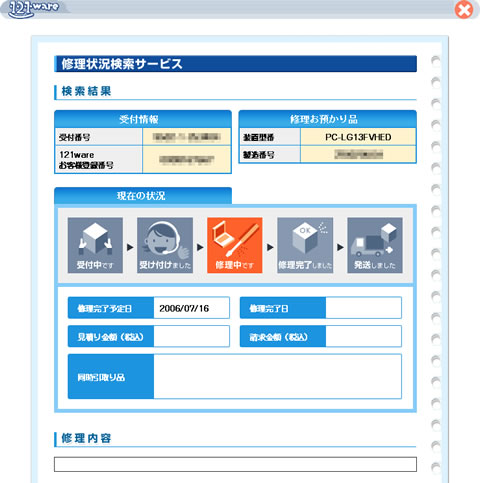The height and width of the screenshot is (483, 480).
Task: Click the 同時引取り品 text area
Action: click(278, 377)
